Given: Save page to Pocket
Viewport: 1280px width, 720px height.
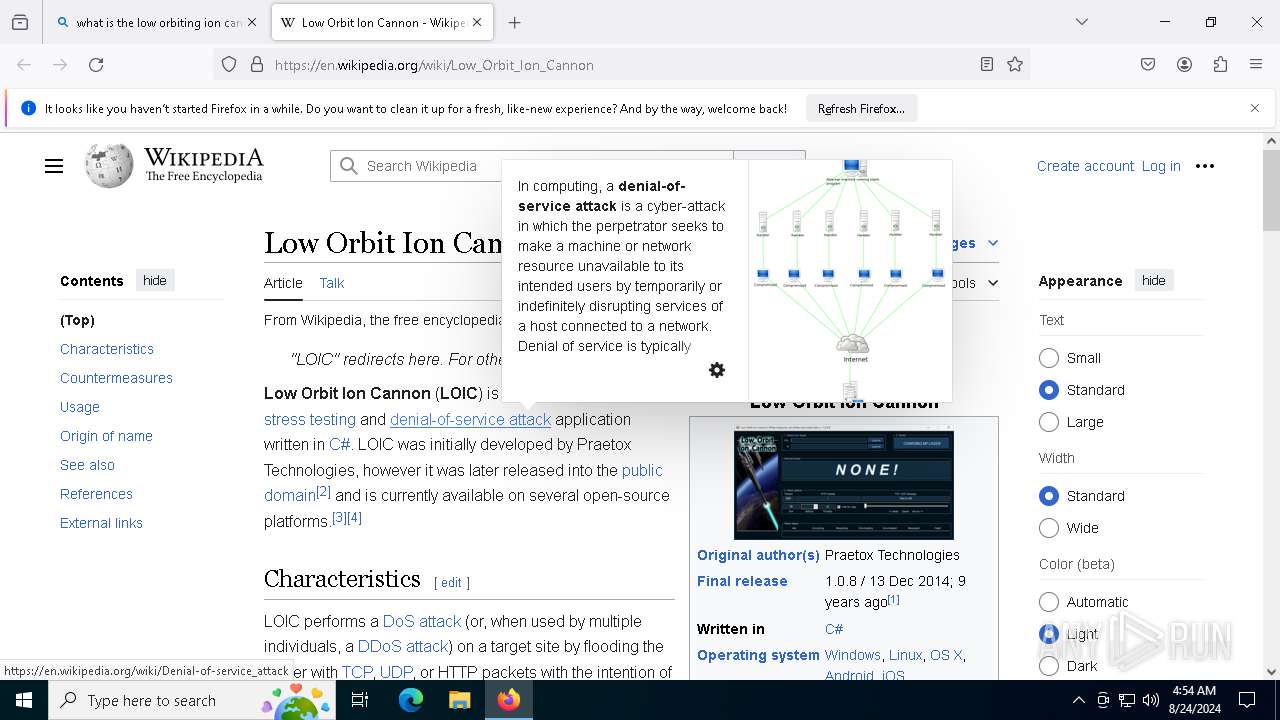Looking at the screenshot, I should click(x=1148, y=65).
